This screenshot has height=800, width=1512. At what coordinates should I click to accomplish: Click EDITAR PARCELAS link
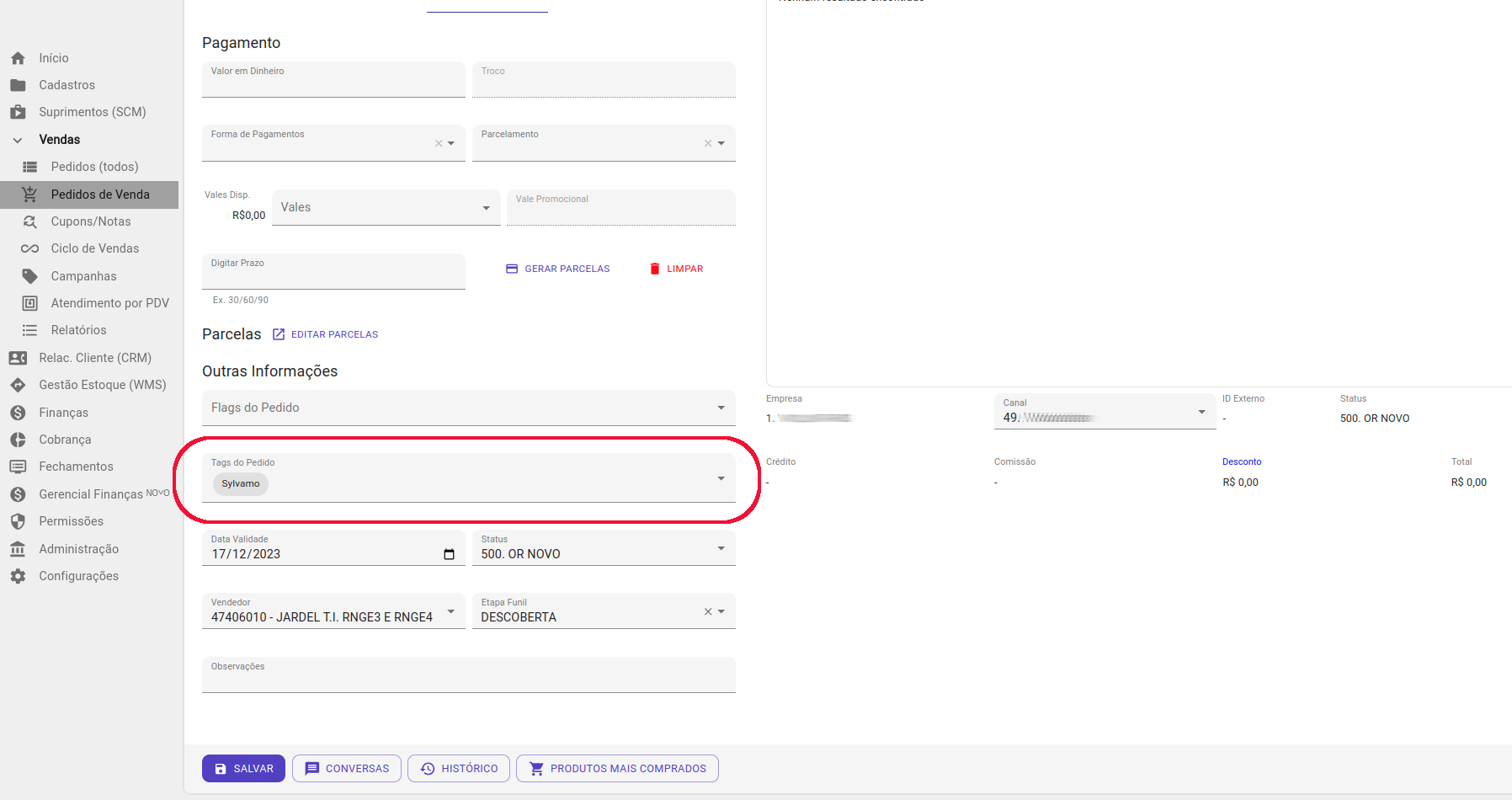325,334
